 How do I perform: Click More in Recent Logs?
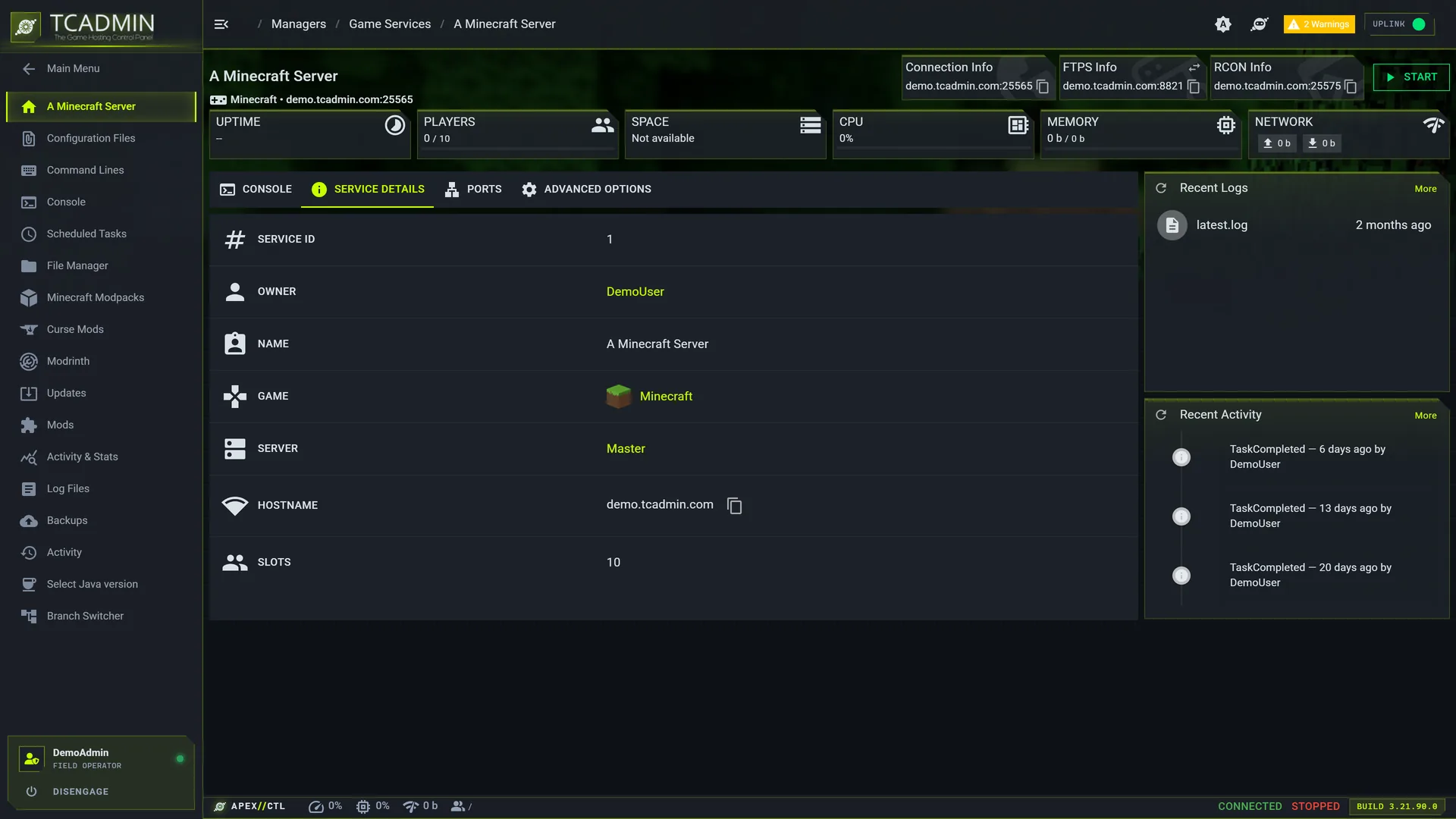1426,189
